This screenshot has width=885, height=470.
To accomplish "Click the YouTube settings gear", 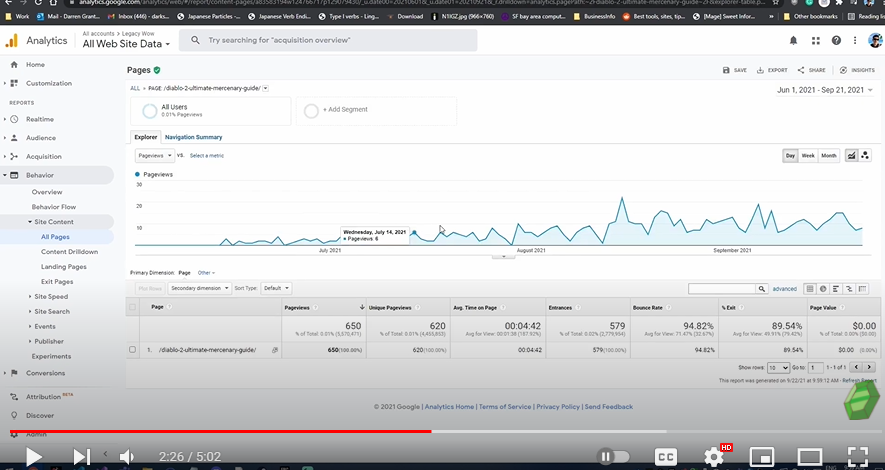I will [x=714, y=456].
